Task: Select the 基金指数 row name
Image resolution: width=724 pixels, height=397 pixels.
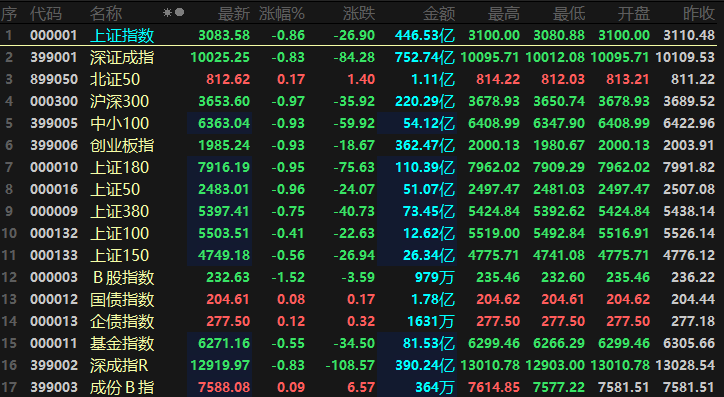Action: coord(122,343)
